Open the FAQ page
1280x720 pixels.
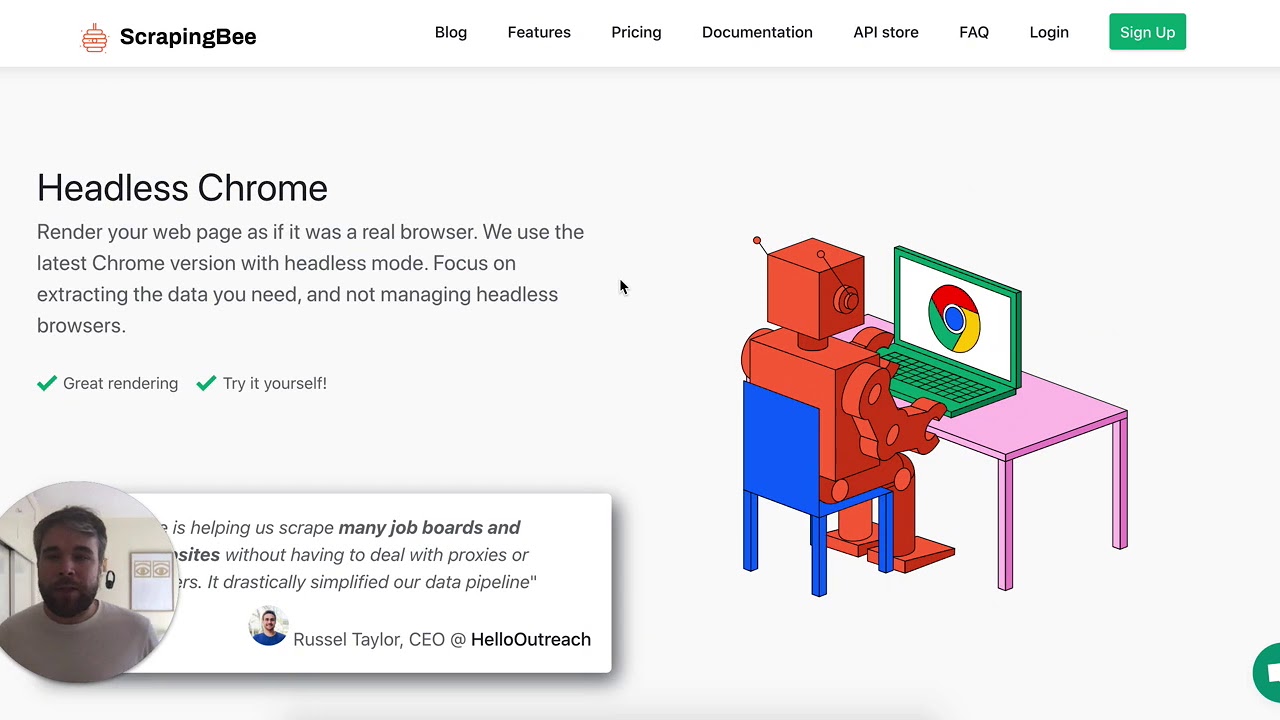(974, 32)
